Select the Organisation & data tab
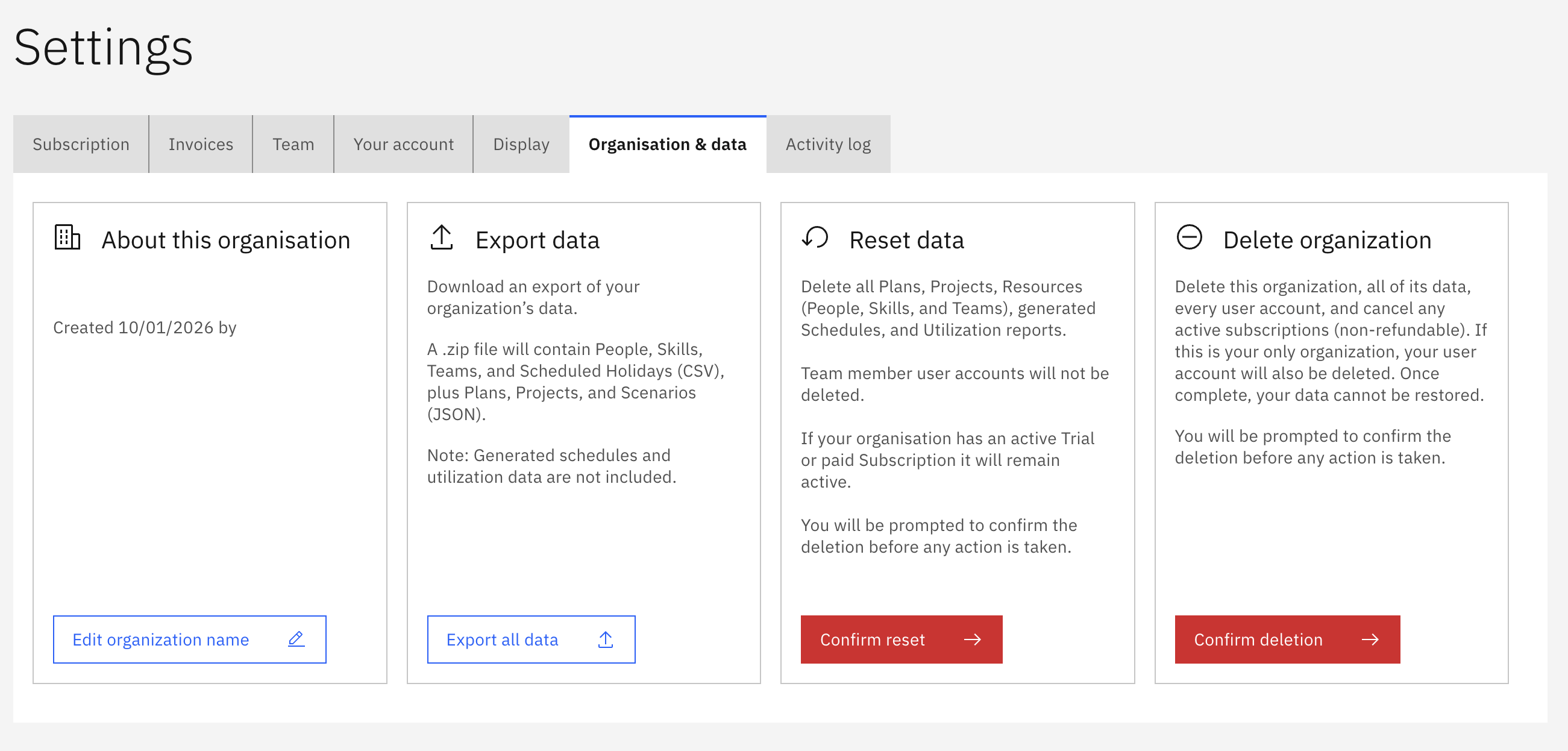This screenshot has height=751, width=1568. point(668,144)
